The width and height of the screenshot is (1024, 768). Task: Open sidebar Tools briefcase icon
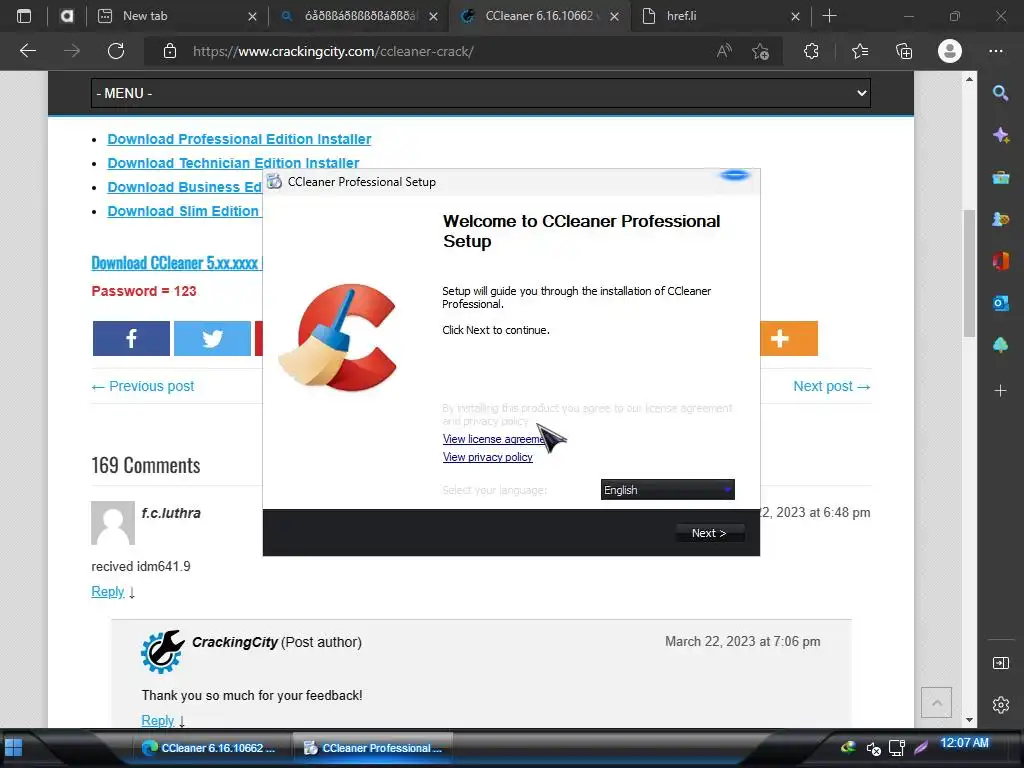pos(1000,178)
